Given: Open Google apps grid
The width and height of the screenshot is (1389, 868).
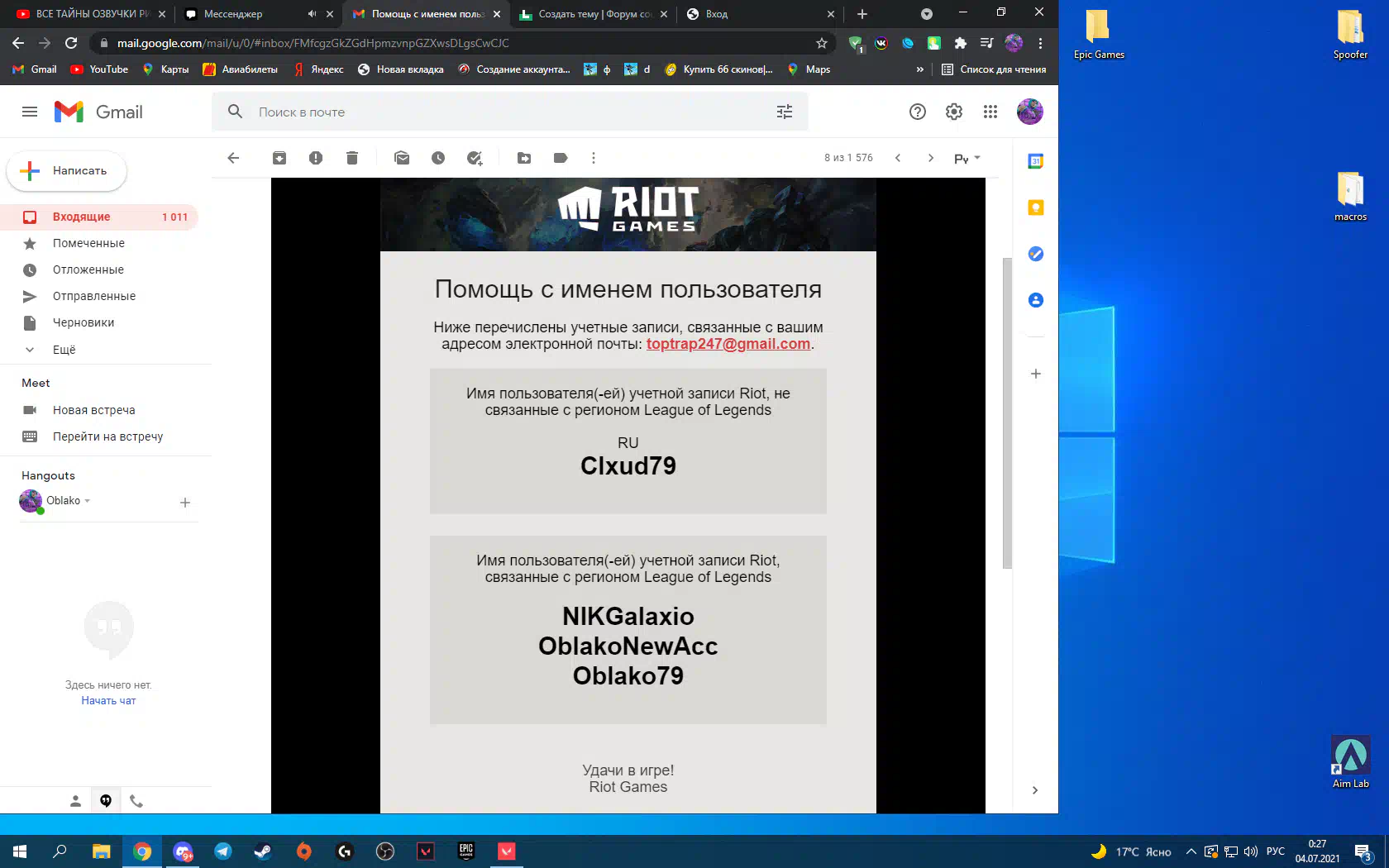Looking at the screenshot, I should pyautogui.click(x=990, y=112).
